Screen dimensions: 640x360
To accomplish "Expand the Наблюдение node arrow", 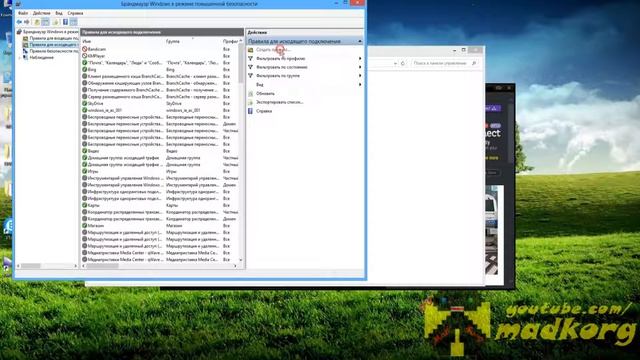I will pos(19,58).
